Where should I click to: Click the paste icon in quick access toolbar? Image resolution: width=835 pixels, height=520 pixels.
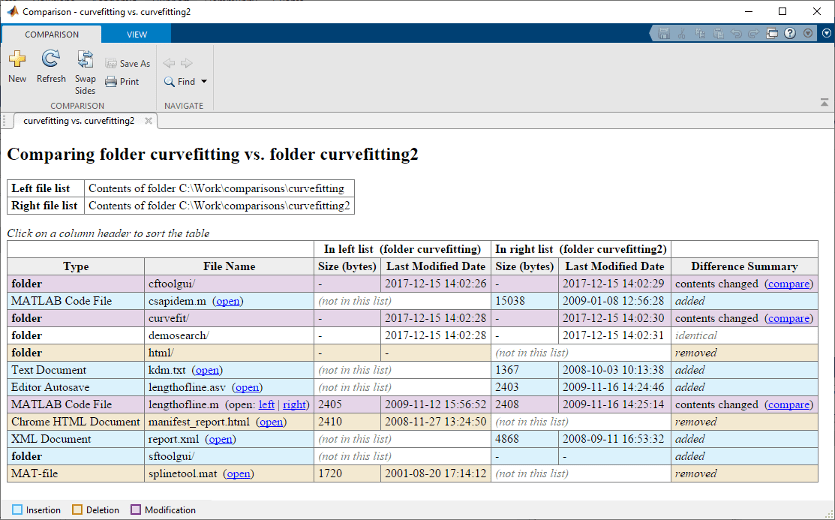[718, 34]
